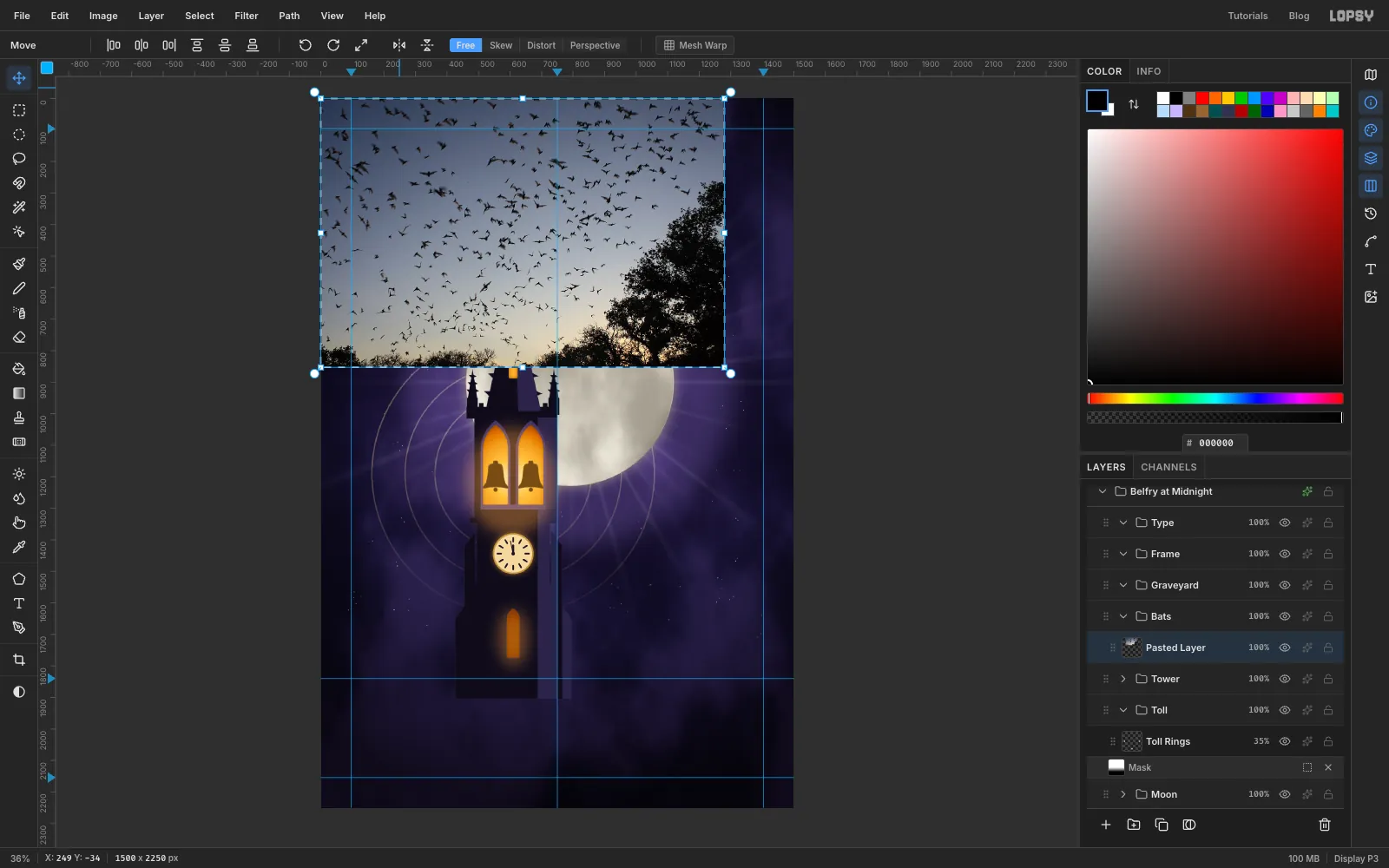Switch to the Info tab

[x=1149, y=71]
